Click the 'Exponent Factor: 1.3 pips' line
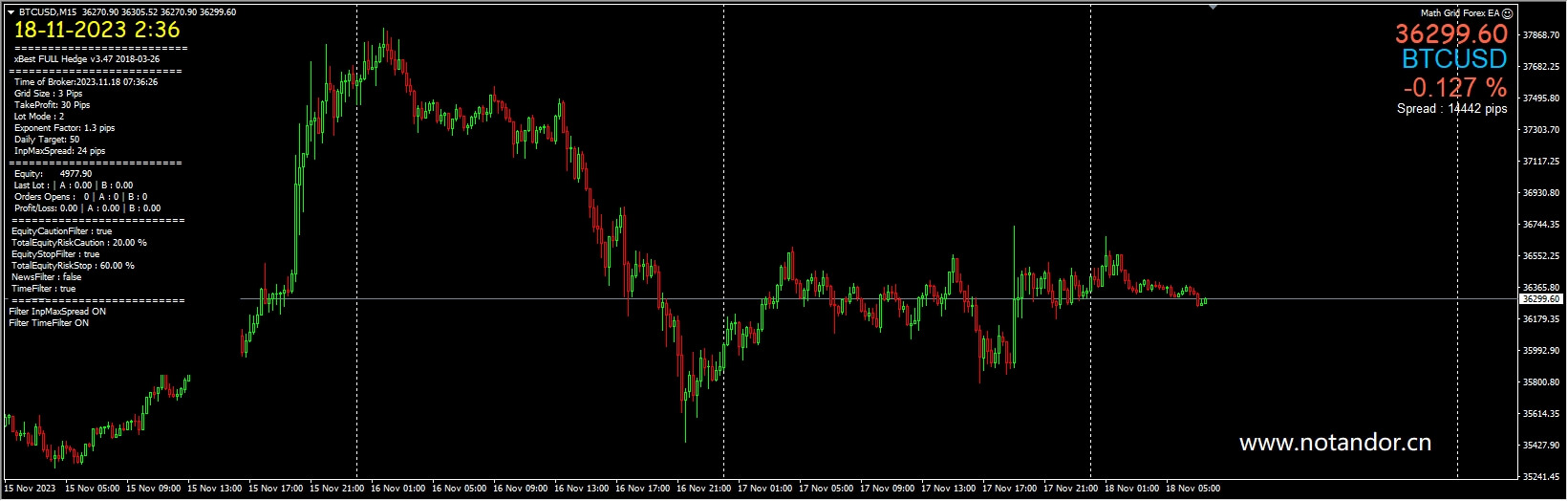Viewport: 1568px width, 501px height. (64, 128)
